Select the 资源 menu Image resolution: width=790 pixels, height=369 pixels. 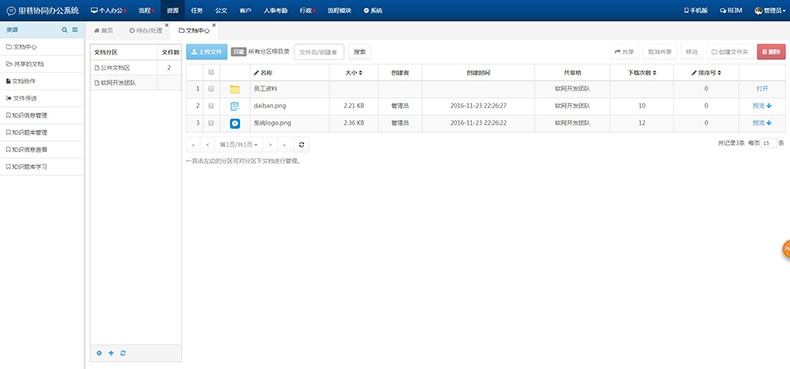click(173, 11)
